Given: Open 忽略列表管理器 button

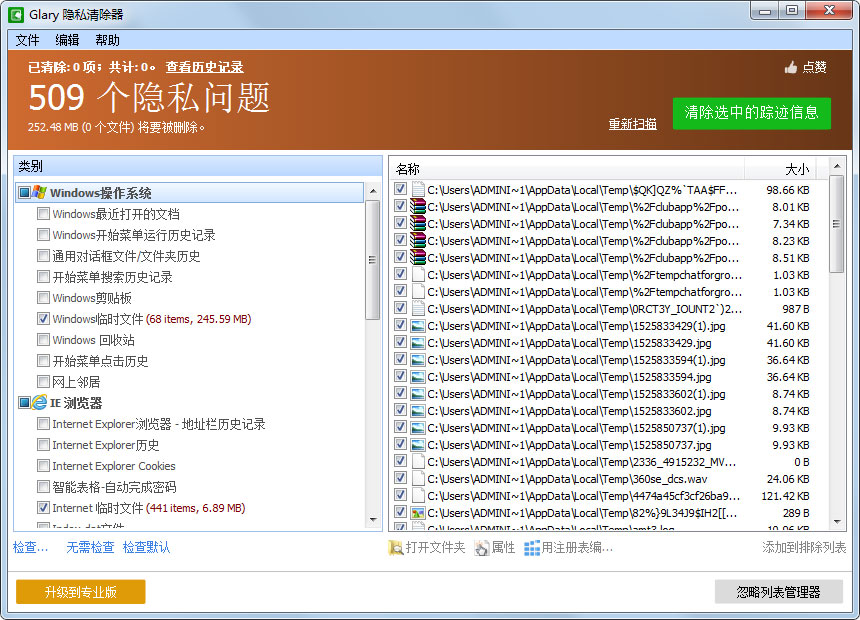Looking at the screenshot, I should [x=778, y=592].
